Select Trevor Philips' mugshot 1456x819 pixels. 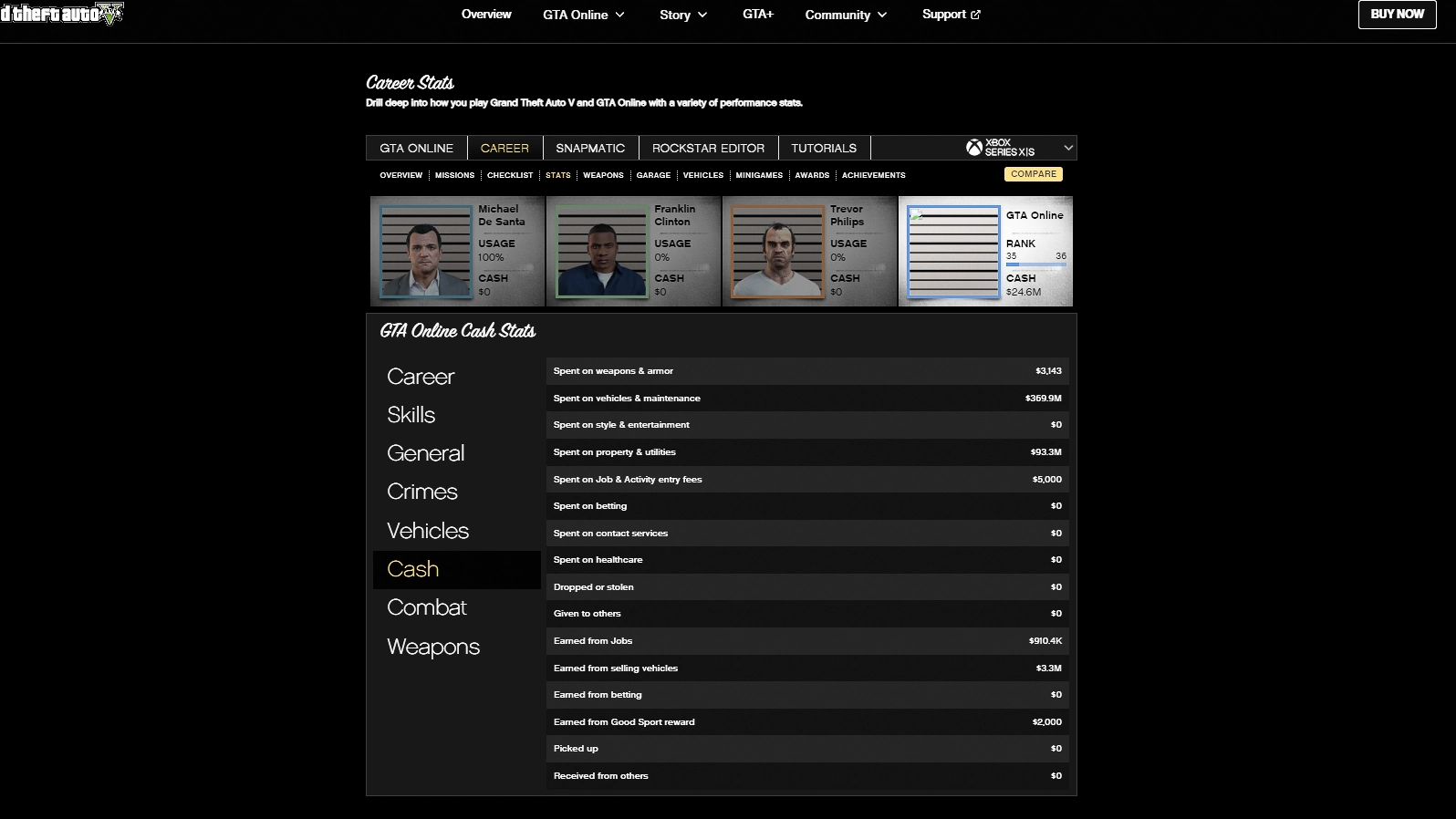click(x=777, y=252)
